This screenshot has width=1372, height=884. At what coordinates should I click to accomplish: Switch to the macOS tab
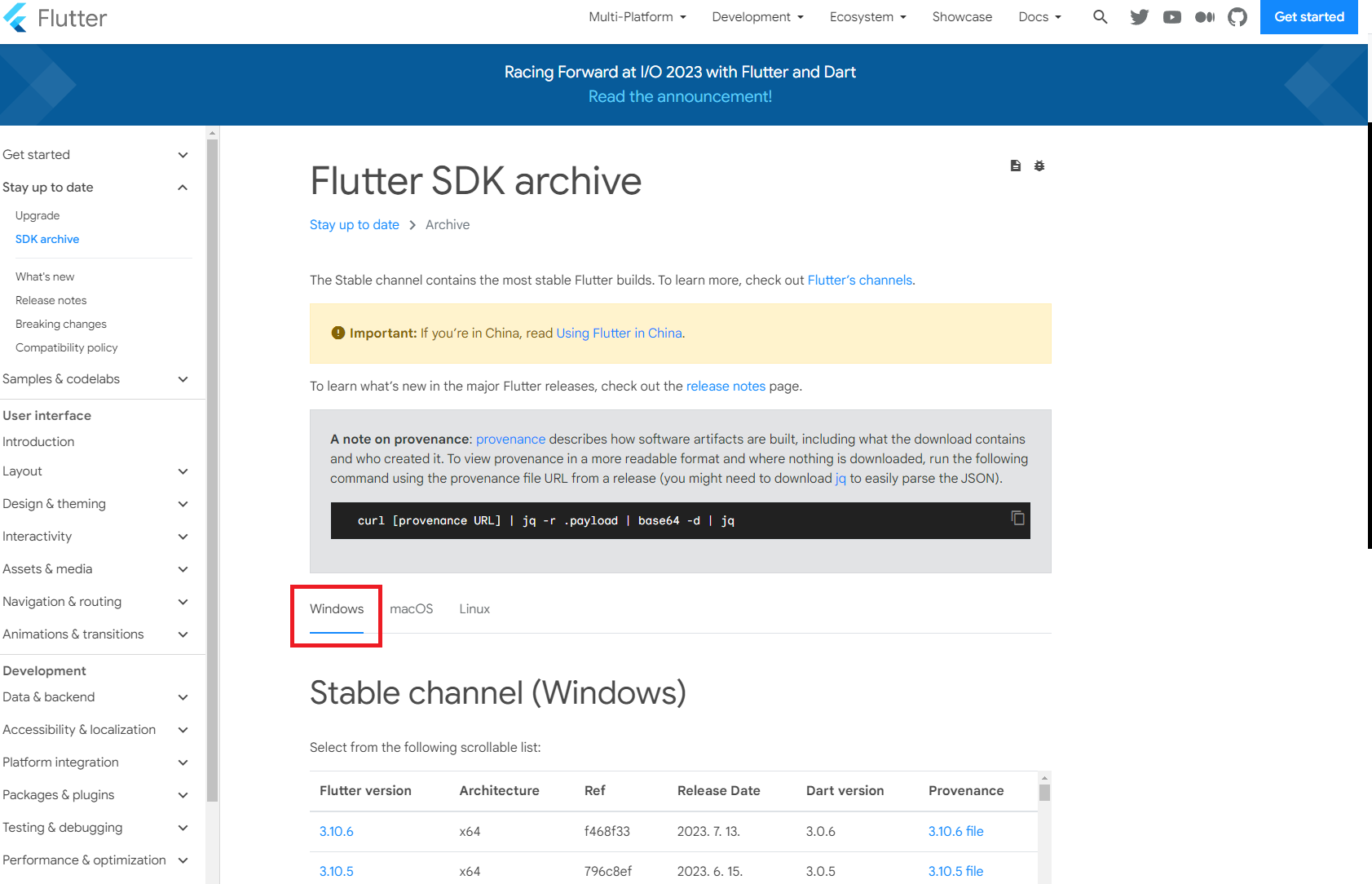click(x=412, y=609)
